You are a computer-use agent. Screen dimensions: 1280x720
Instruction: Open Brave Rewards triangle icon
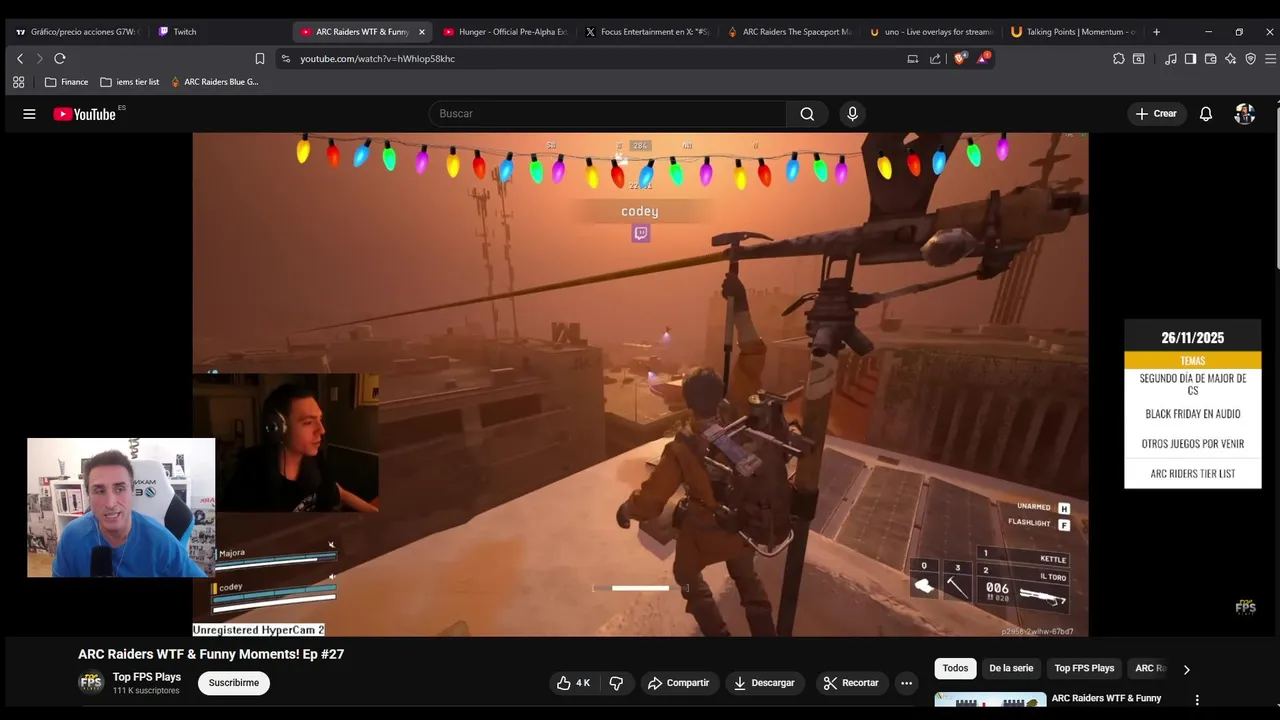tap(983, 59)
